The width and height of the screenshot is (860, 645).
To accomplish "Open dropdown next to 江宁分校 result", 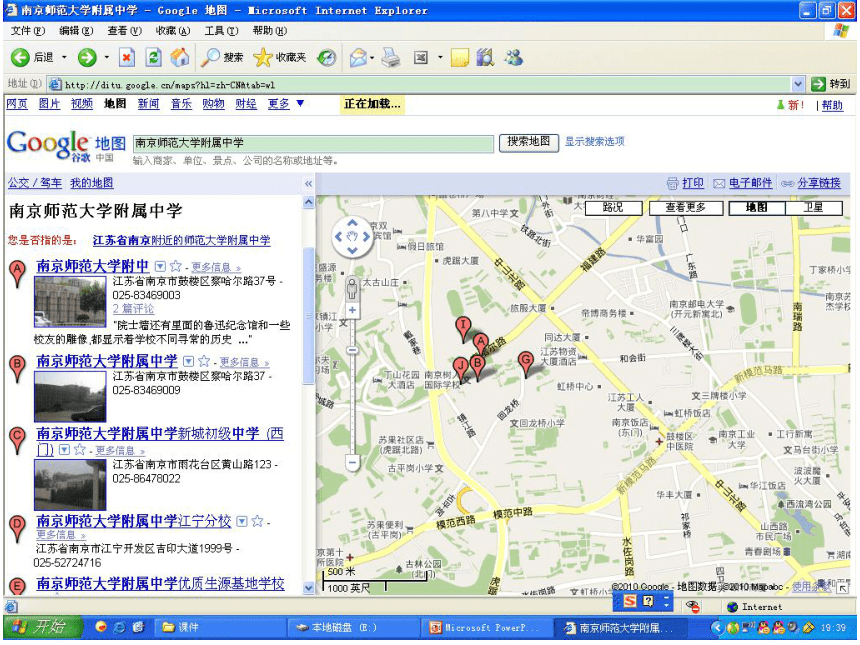I will 241,521.
